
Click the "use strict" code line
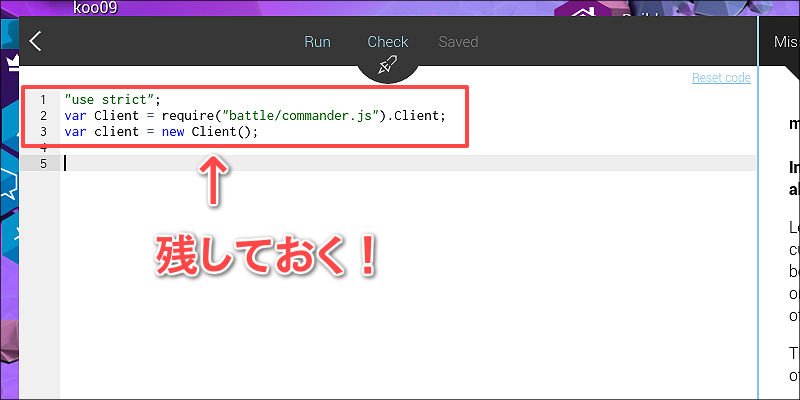113,99
